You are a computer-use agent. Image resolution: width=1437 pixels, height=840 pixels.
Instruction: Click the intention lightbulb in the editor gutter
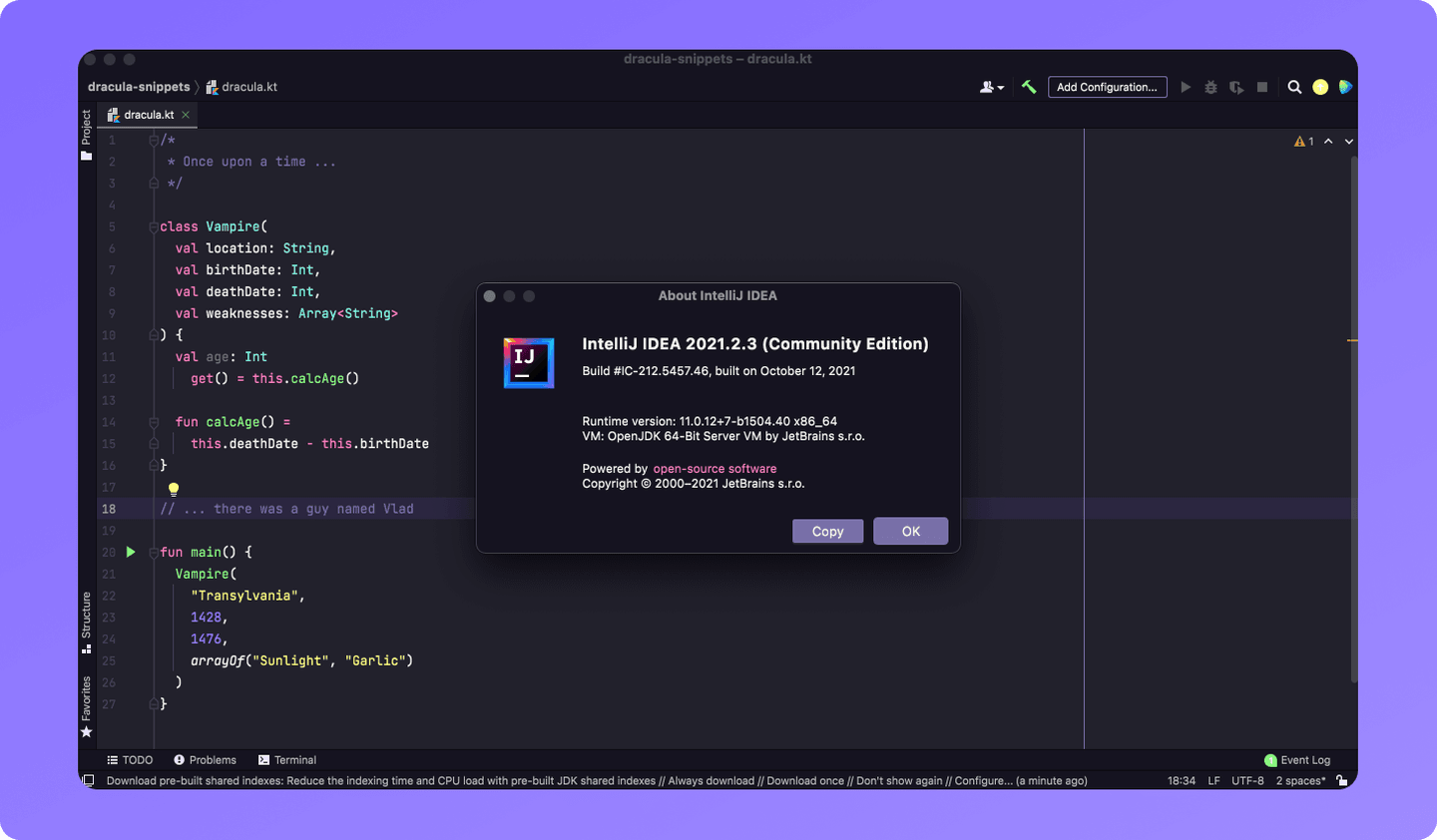[173, 488]
